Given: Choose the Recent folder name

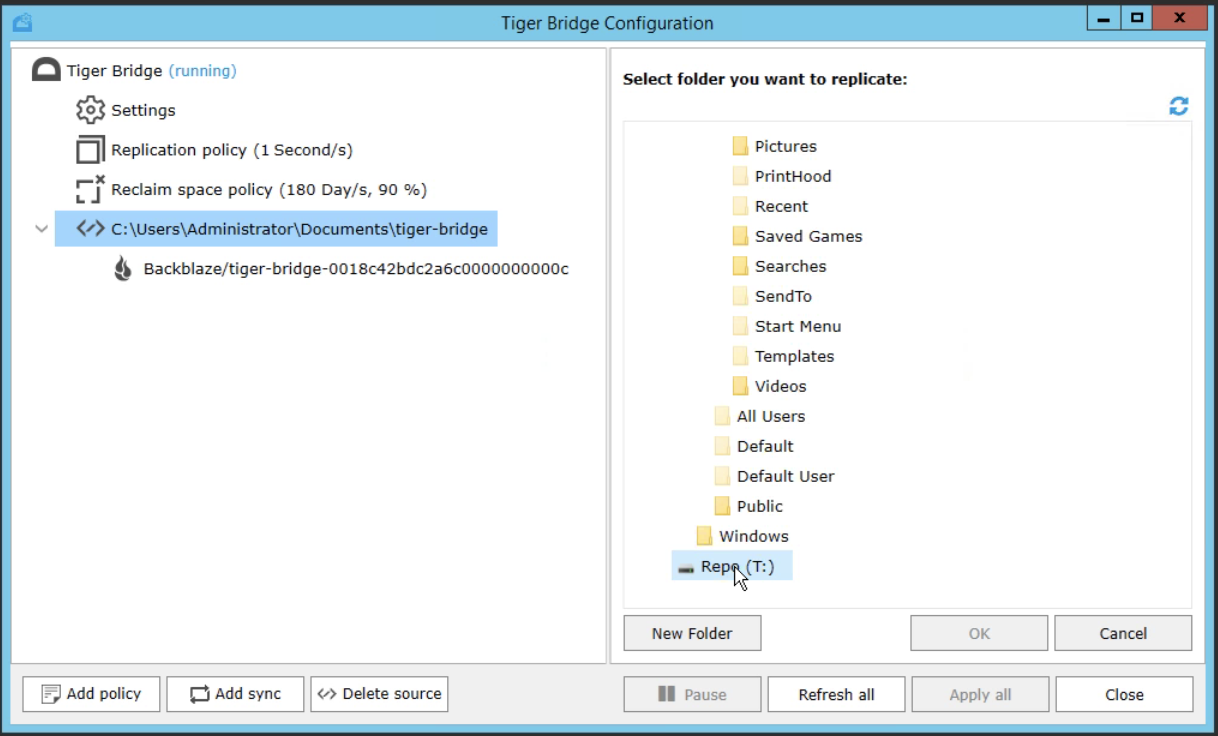Looking at the screenshot, I should tap(781, 206).
